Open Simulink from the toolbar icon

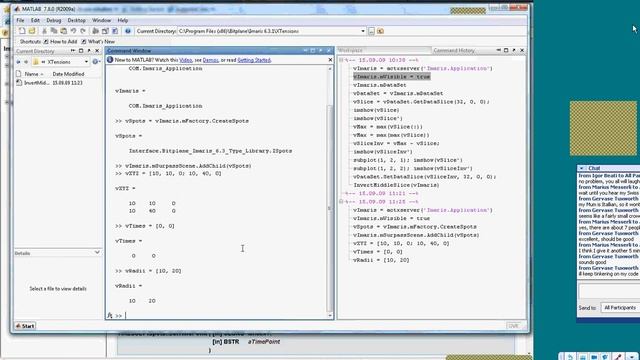(96, 31)
